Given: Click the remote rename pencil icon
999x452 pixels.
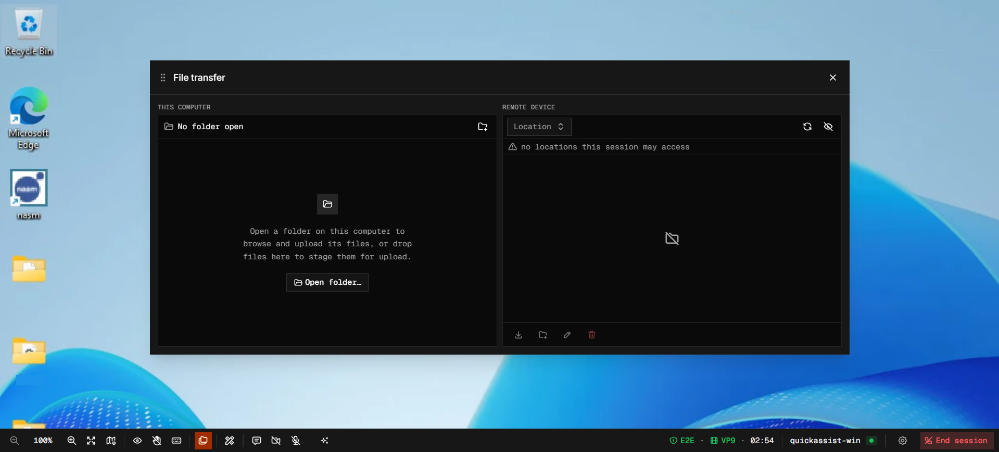Looking at the screenshot, I should [567, 335].
